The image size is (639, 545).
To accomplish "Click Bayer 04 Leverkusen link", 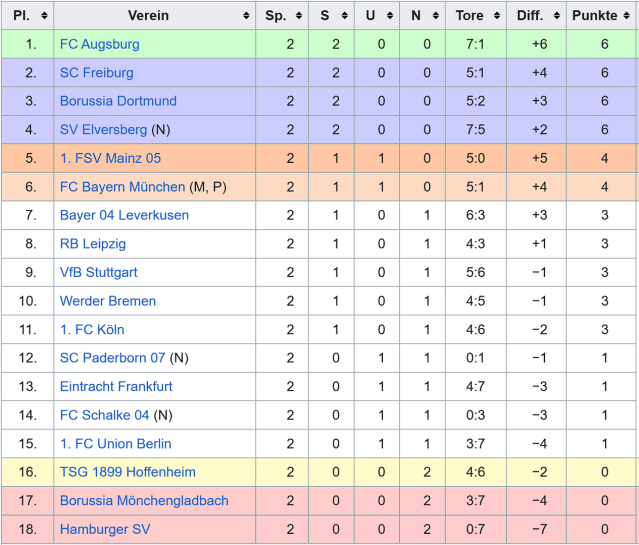I will click(124, 215).
